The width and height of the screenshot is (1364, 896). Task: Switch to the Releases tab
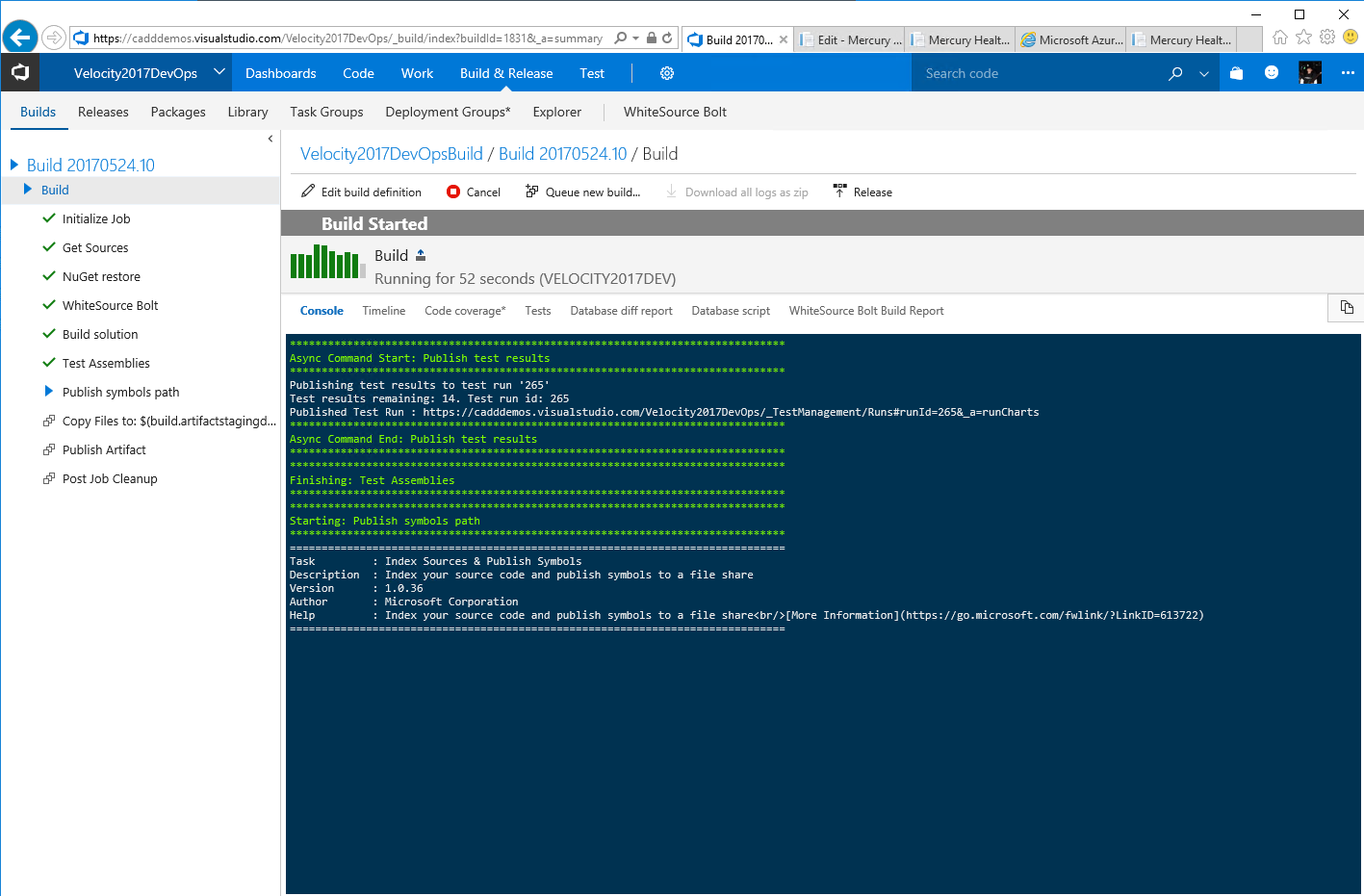(x=103, y=112)
